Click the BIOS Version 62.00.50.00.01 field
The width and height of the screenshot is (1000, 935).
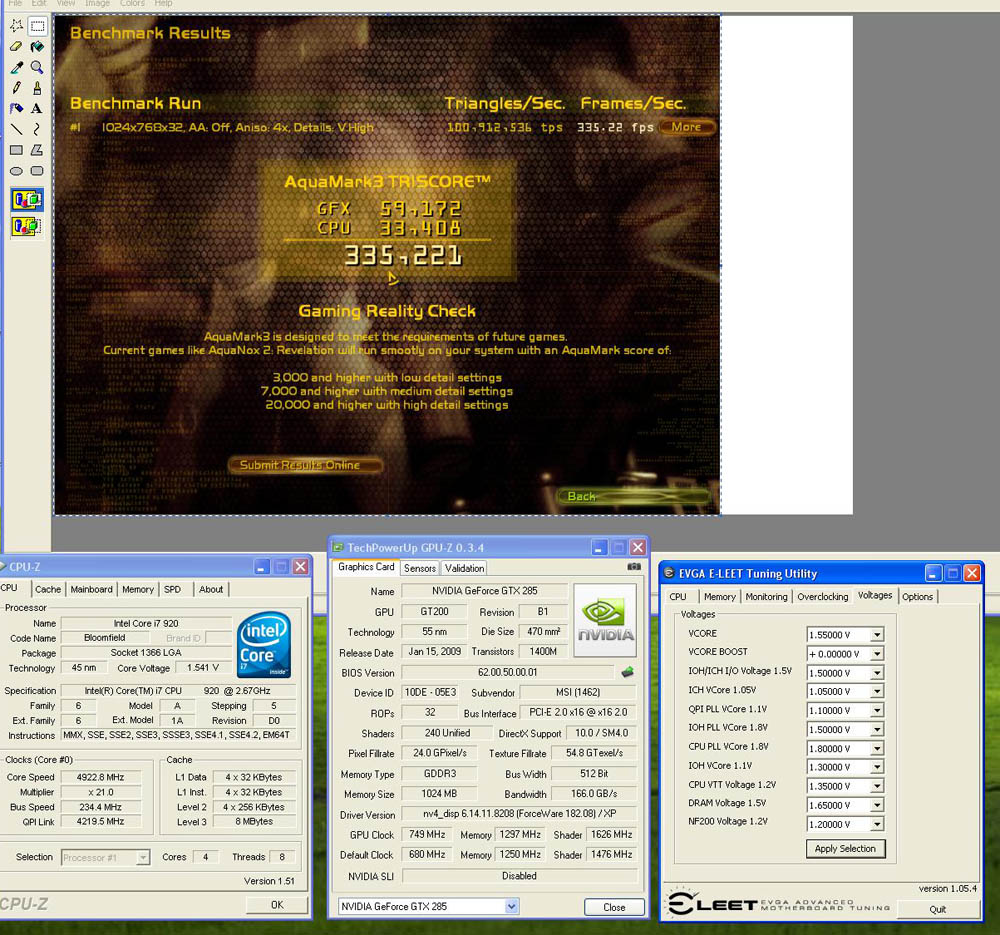(x=508, y=672)
